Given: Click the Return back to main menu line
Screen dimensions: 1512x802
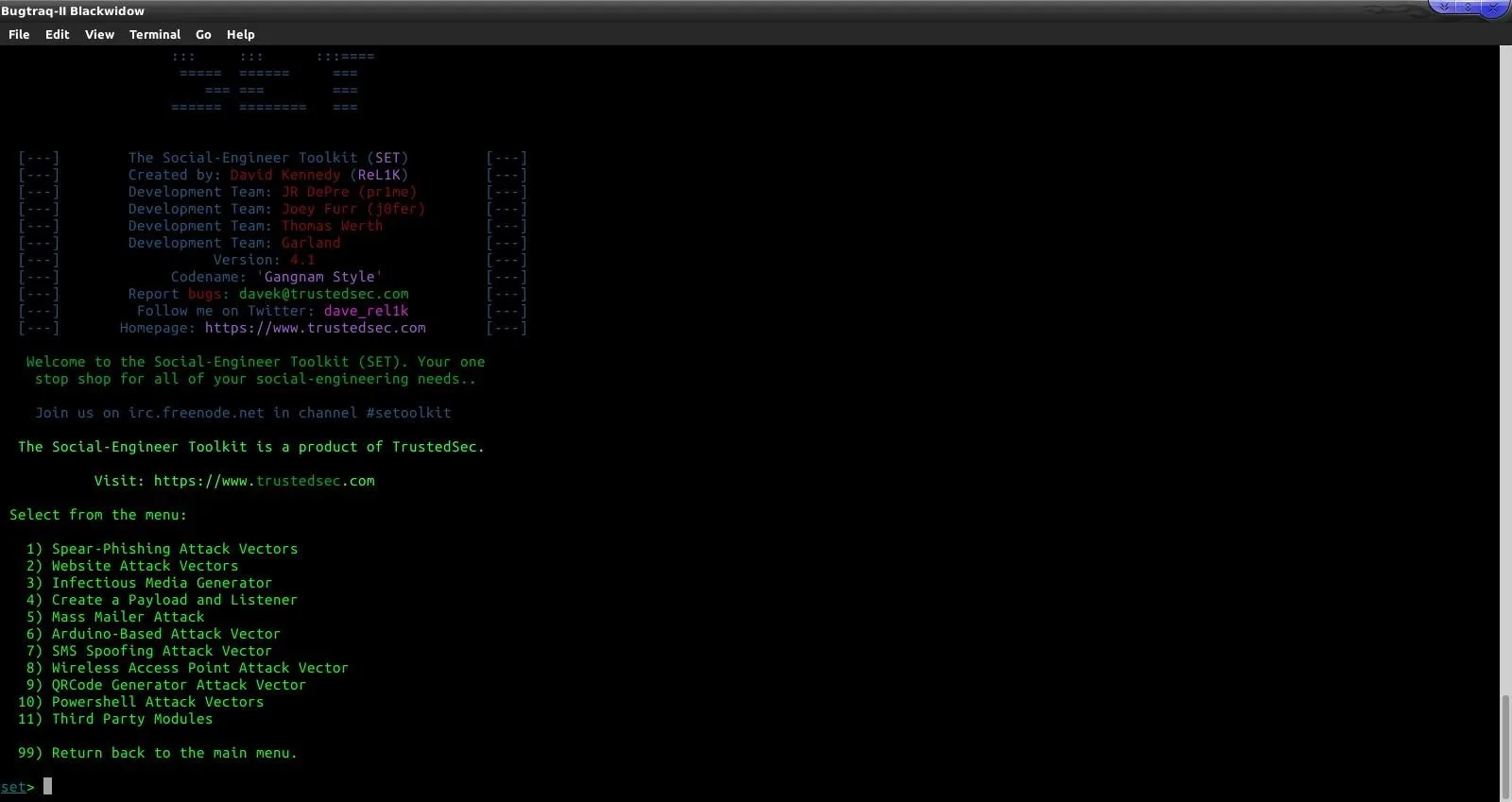Looking at the screenshot, I should tap(174, 753).
